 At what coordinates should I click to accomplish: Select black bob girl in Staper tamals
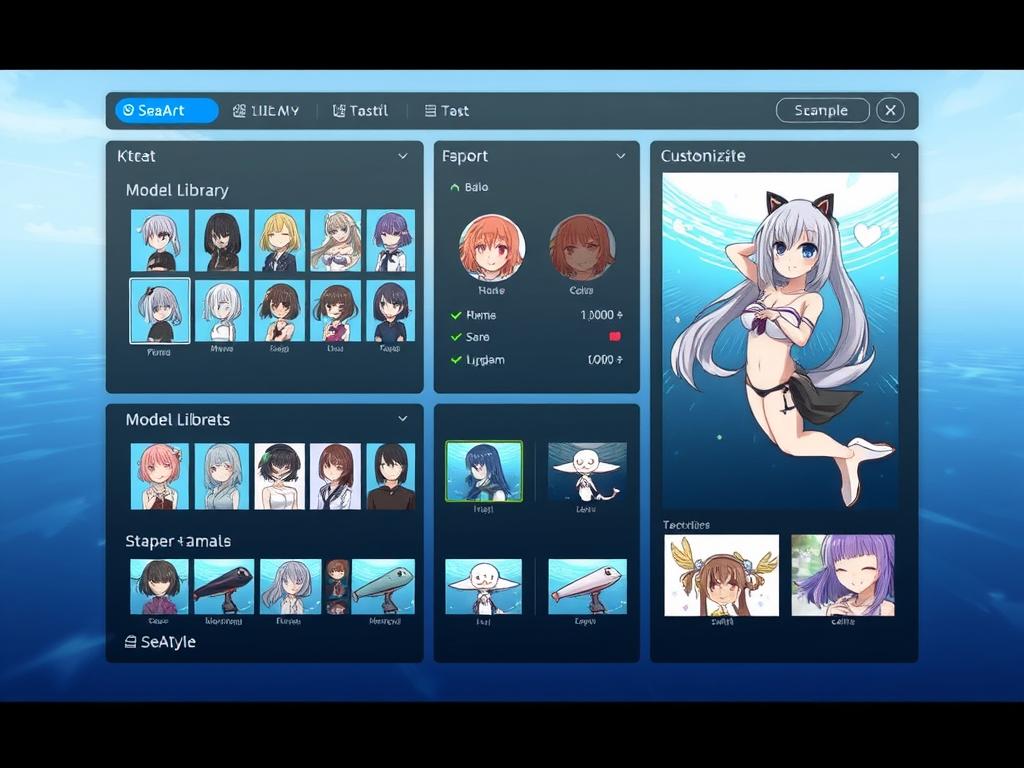point(159,586)
